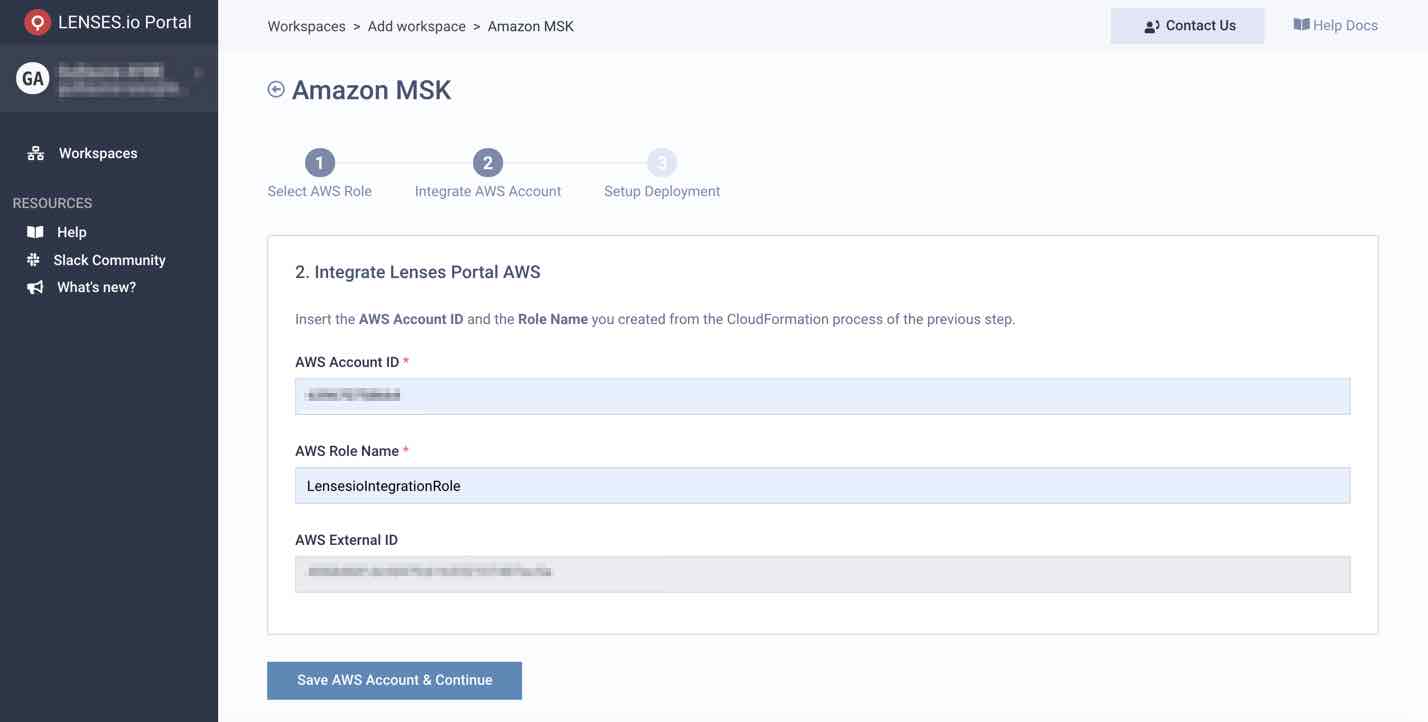Click the '2. Integrate Lenses Portal AWS' heading
Image resolution: width=1428 pixels, height=722 pixels.
point(418,272)
